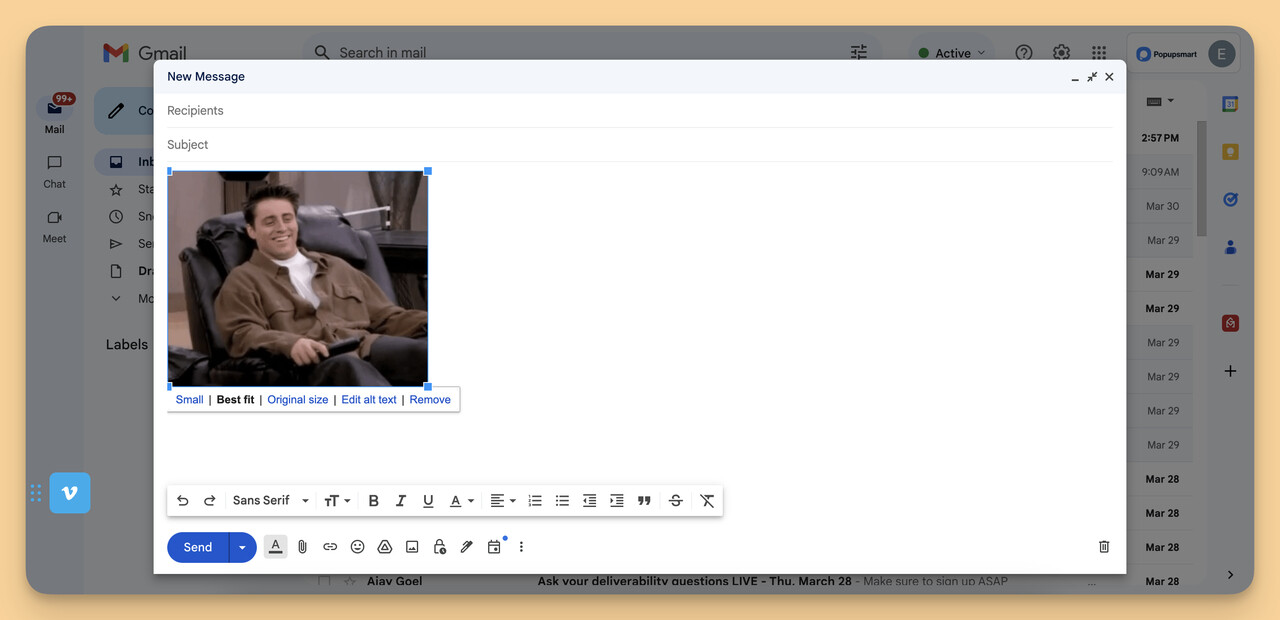The width and height of the screenshot is (1280, 620).
Task: Exit full-screen compose mode
Action: pyautogui.click(x=1092, y=77)
